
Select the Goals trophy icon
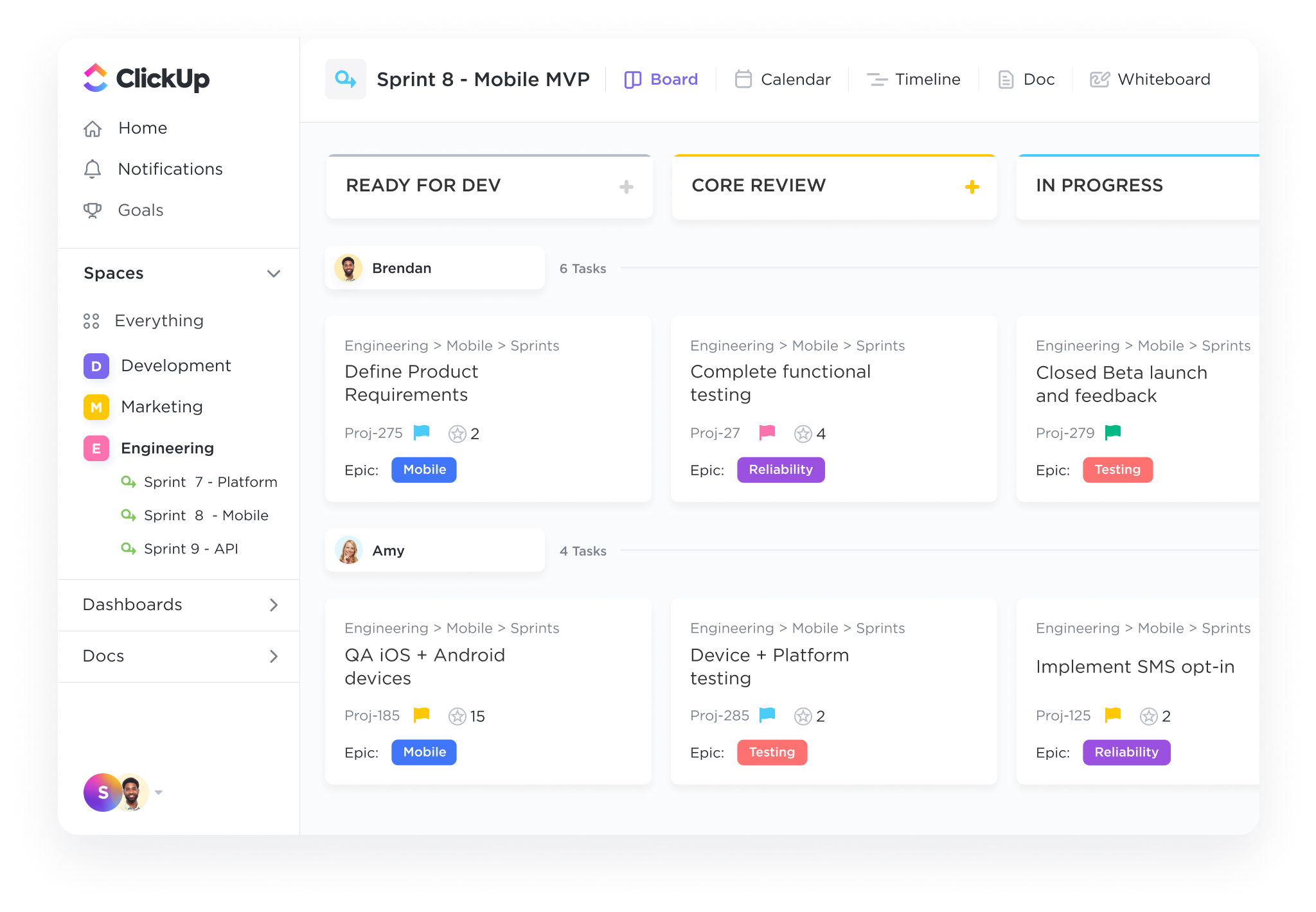93,210
